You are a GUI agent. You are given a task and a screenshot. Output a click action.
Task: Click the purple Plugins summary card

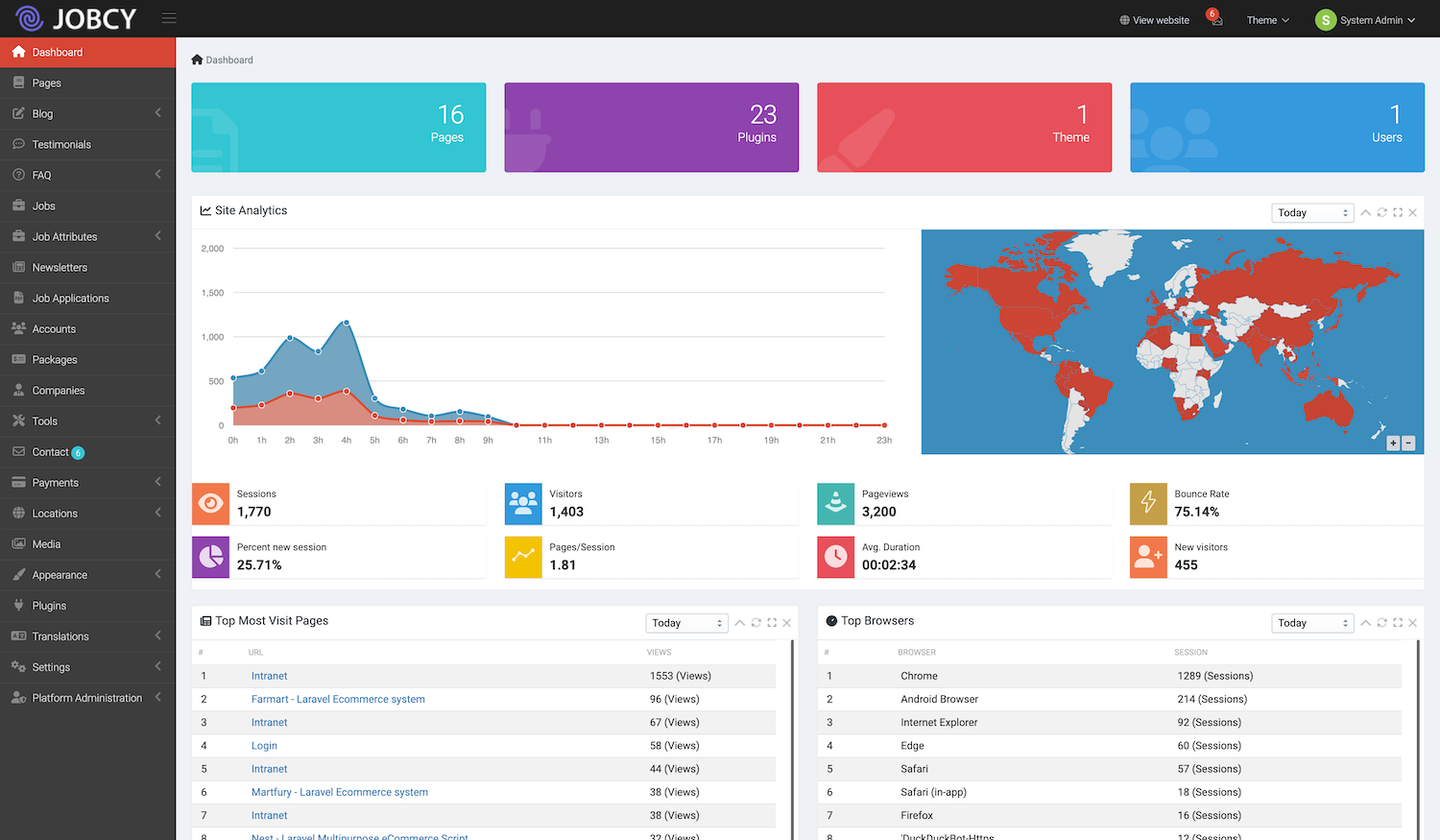point(651,127)
